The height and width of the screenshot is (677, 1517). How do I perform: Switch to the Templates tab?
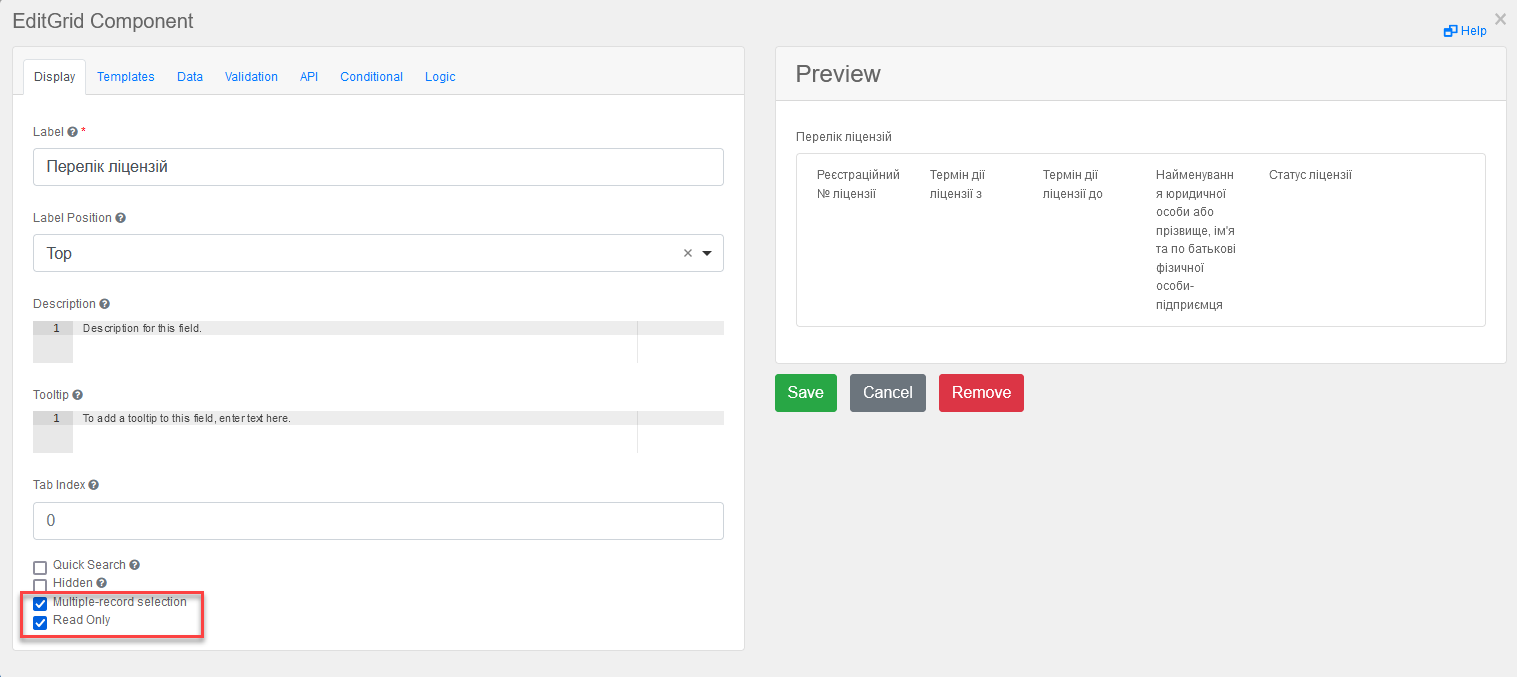126,77
